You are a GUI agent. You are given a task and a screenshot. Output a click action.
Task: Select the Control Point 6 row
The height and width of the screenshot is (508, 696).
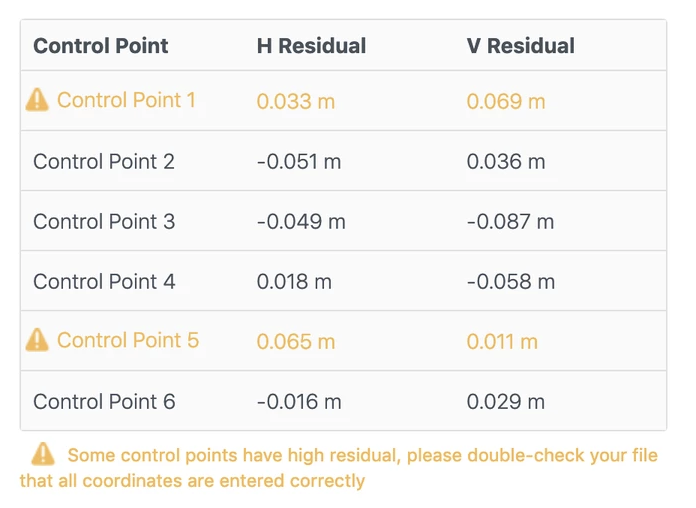click(344, 401)
